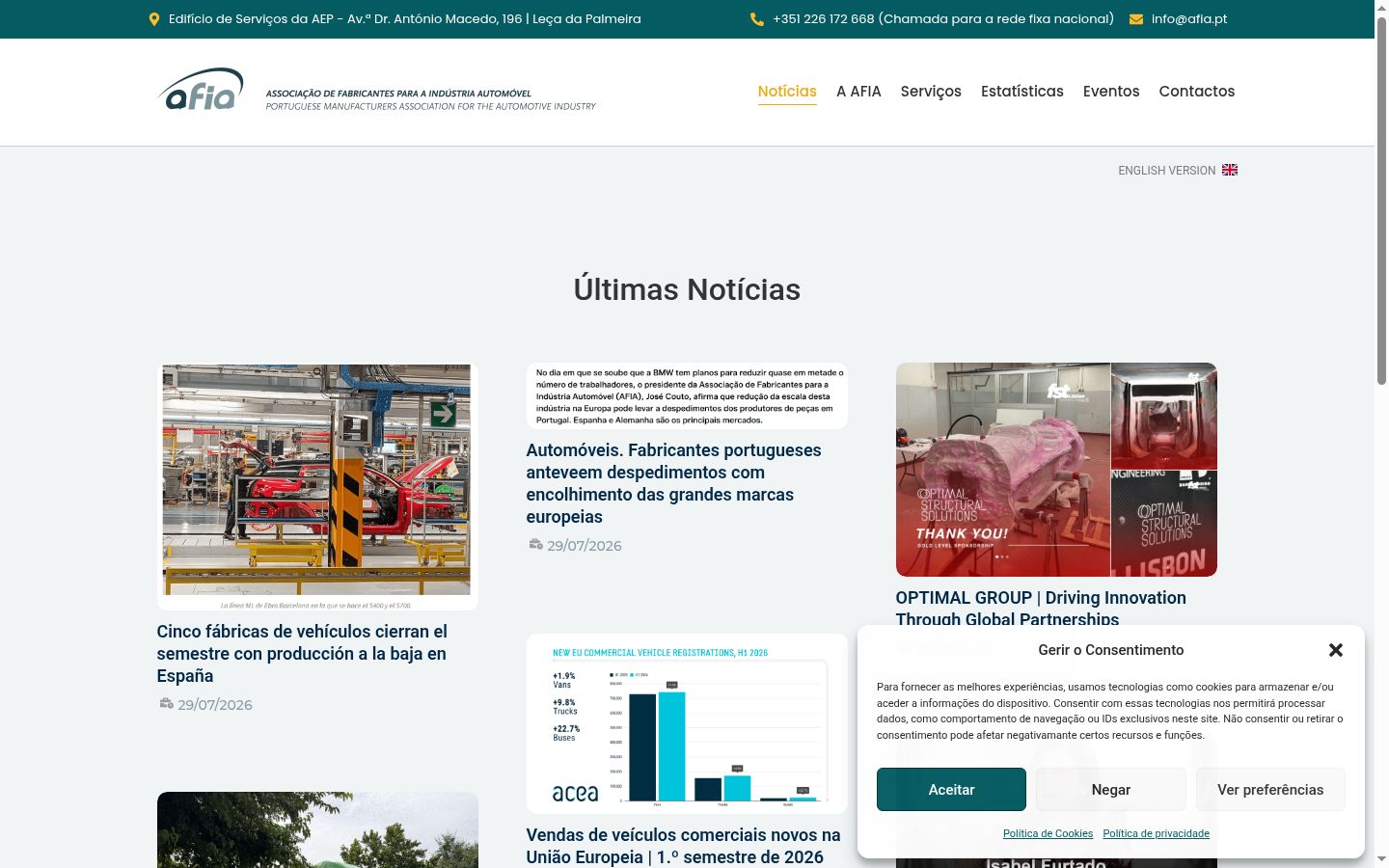
Task: Open the A AFIA menu item
Action: pos(858,92)
